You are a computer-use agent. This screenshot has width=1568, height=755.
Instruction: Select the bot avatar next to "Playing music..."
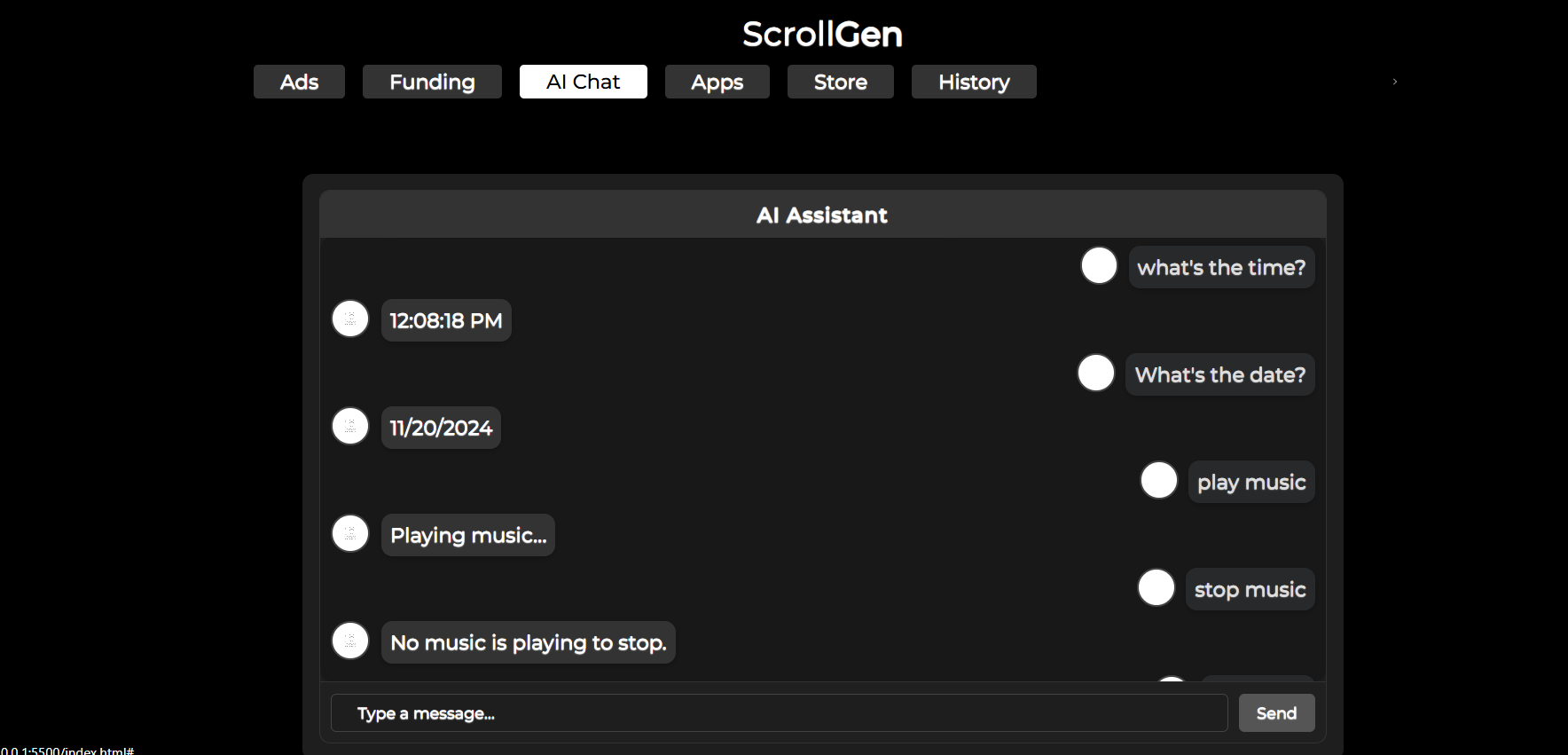pyautogui.click(x=350, y=533)
